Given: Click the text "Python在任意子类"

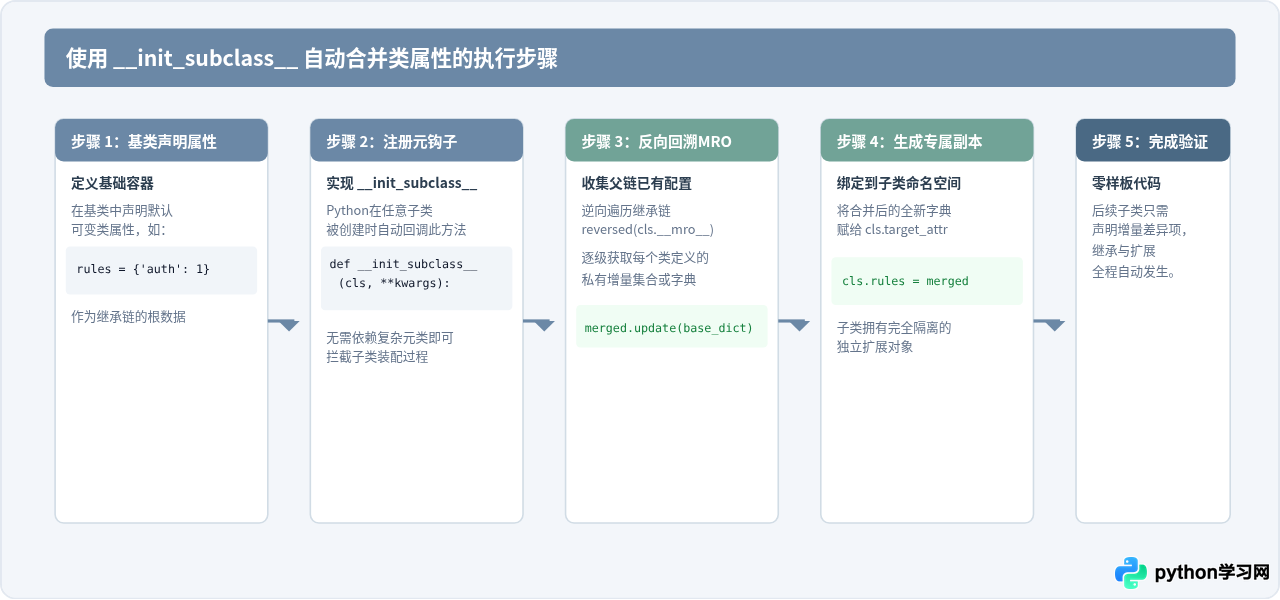Looking at the screenshot, I should (x=379, y=211).
